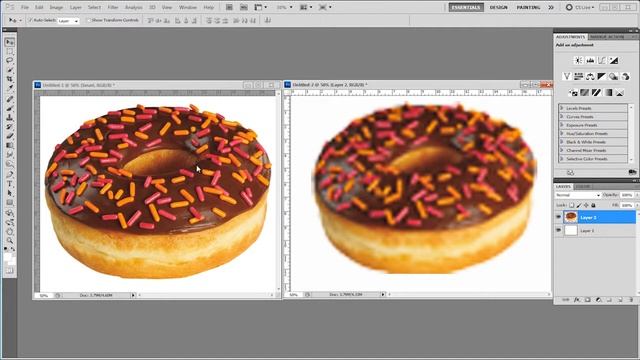Image resolution: width=640 pixels, height=360 pixels.
Task: Switch to the Adjustments tab
Action: (x=570, y=37)
